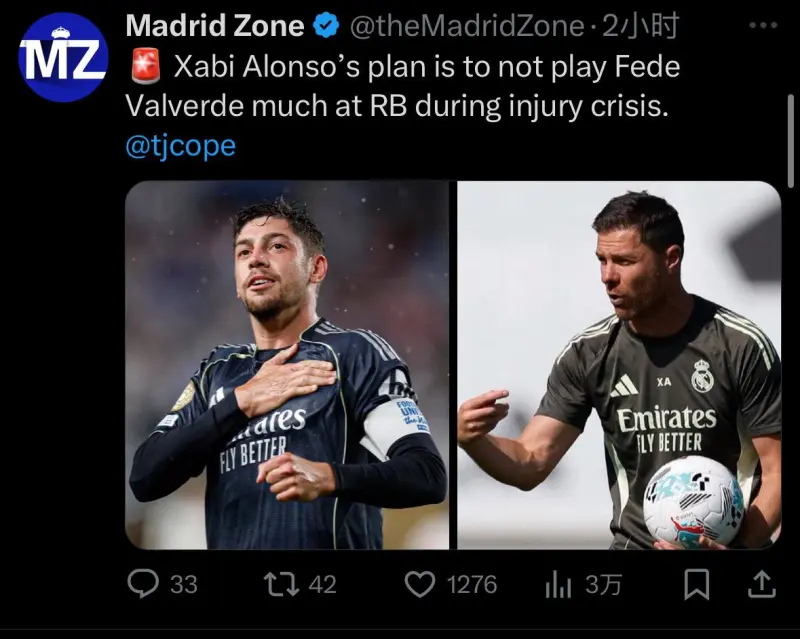View the Fede Valverde photo

point(287,365)
